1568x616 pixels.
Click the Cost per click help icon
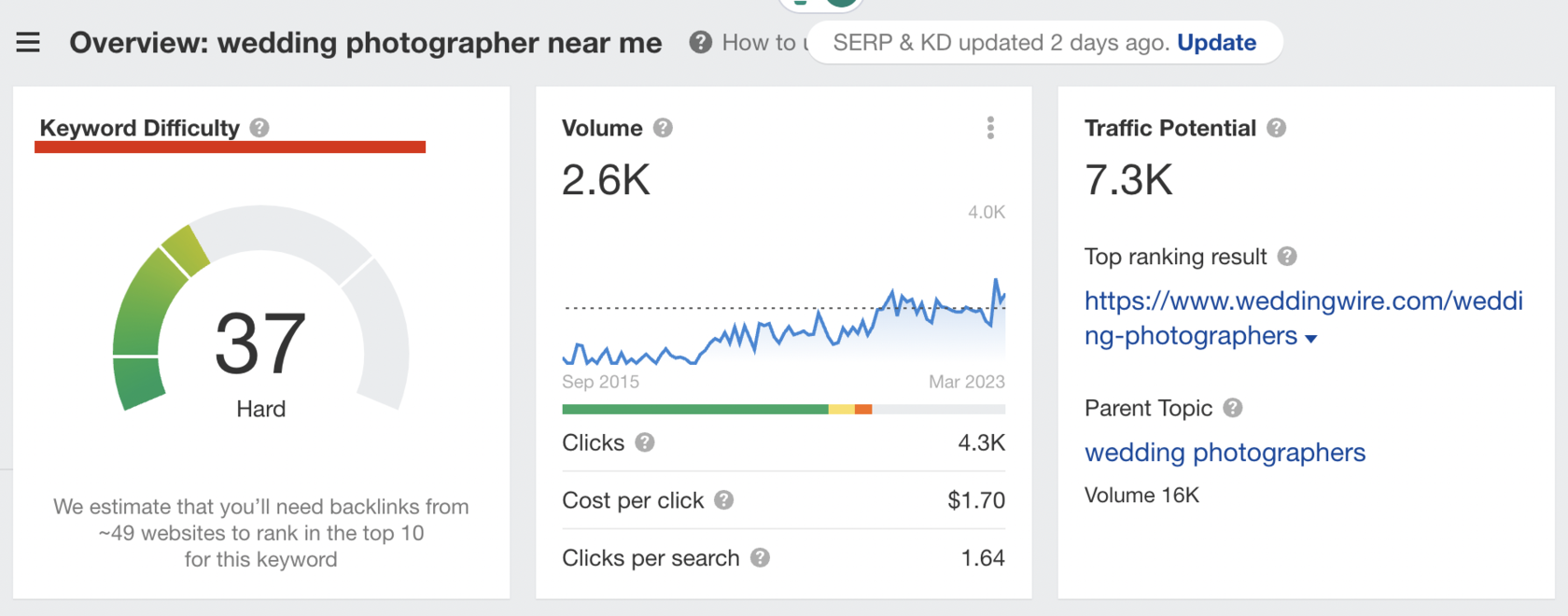pyautogui.click(x=723, y=500)
